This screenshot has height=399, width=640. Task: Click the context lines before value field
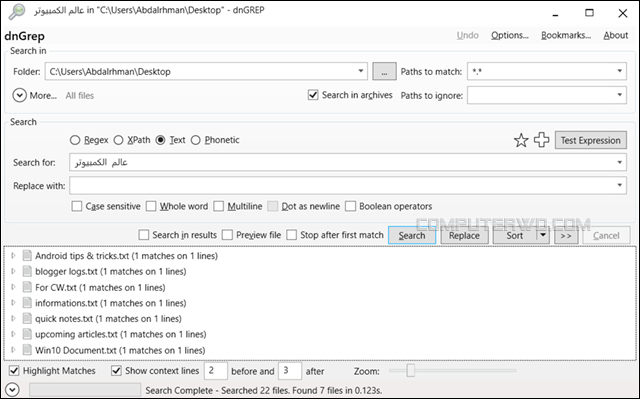pos(216,371)
